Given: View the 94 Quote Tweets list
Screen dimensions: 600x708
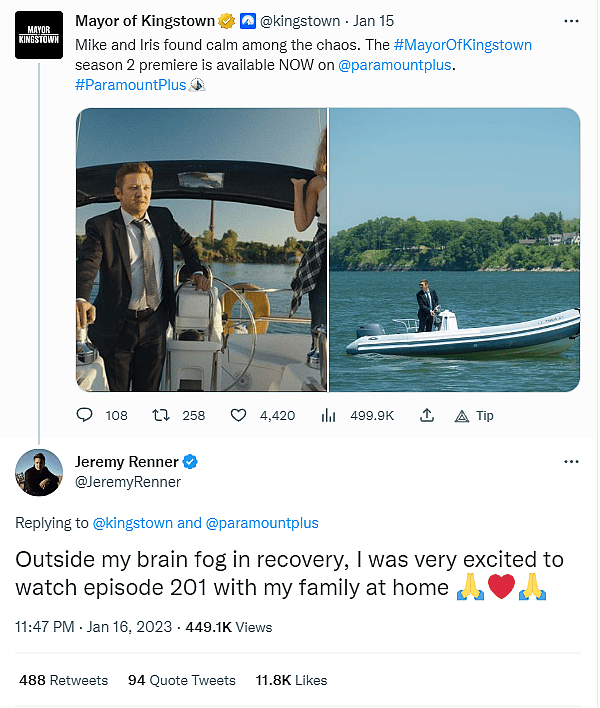Looking at the screenshot, I should coord(181,680).
